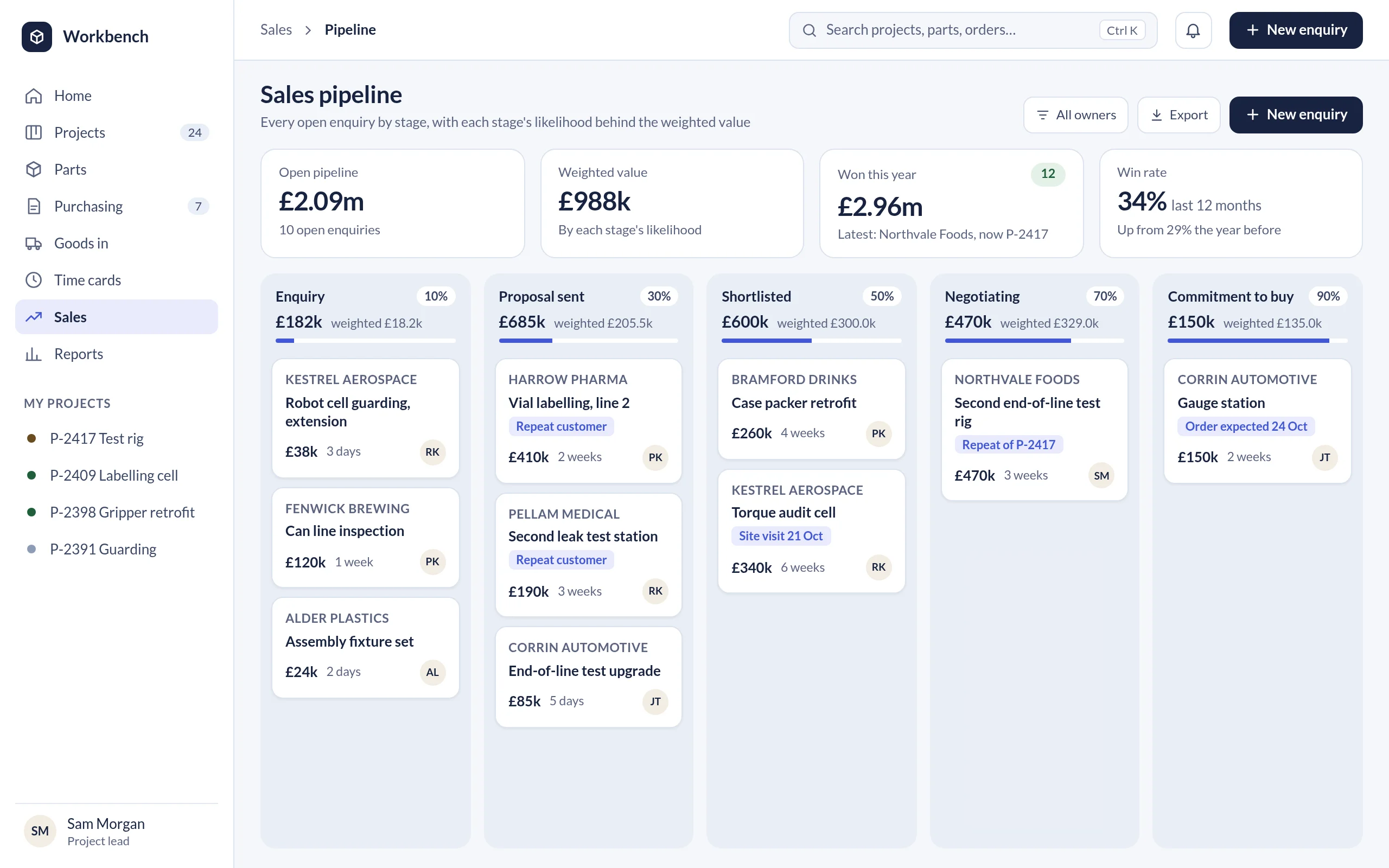The width and height of the screenshot is (1389, 868).
Task: Click the Purchasing document icon
Action: [x=34, y=206]
